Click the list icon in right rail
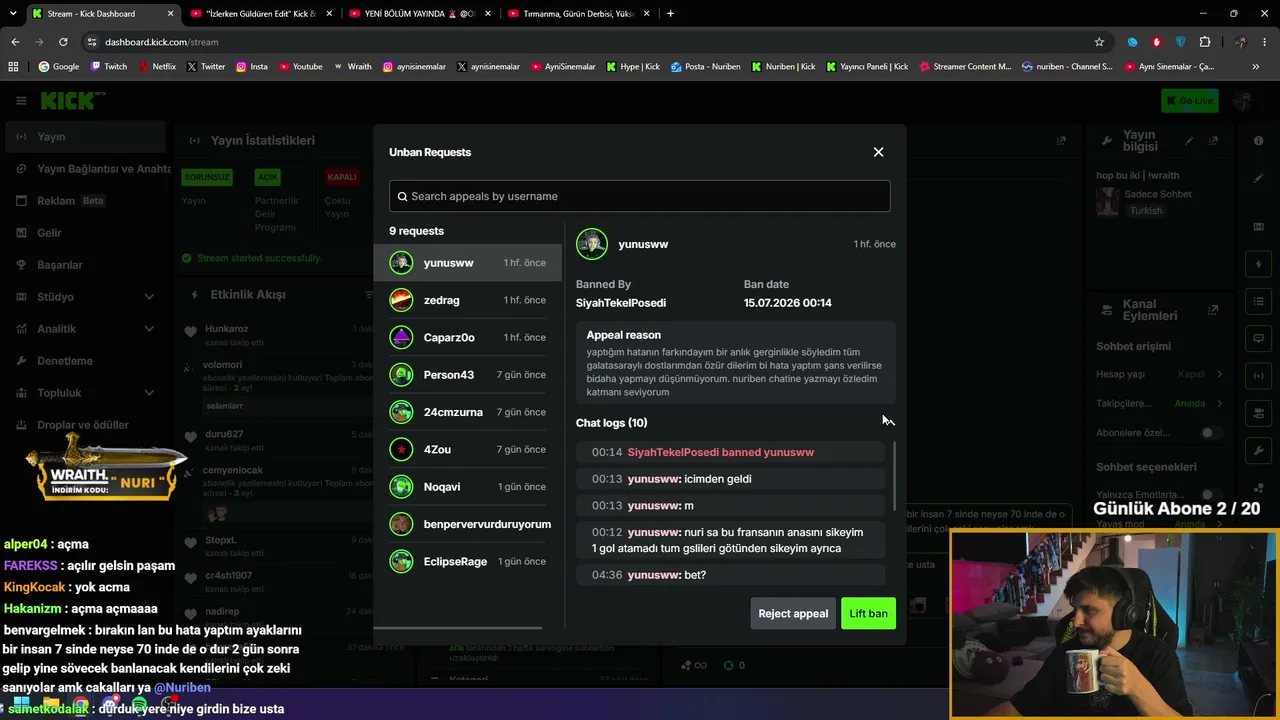 tap(1258, 302)
